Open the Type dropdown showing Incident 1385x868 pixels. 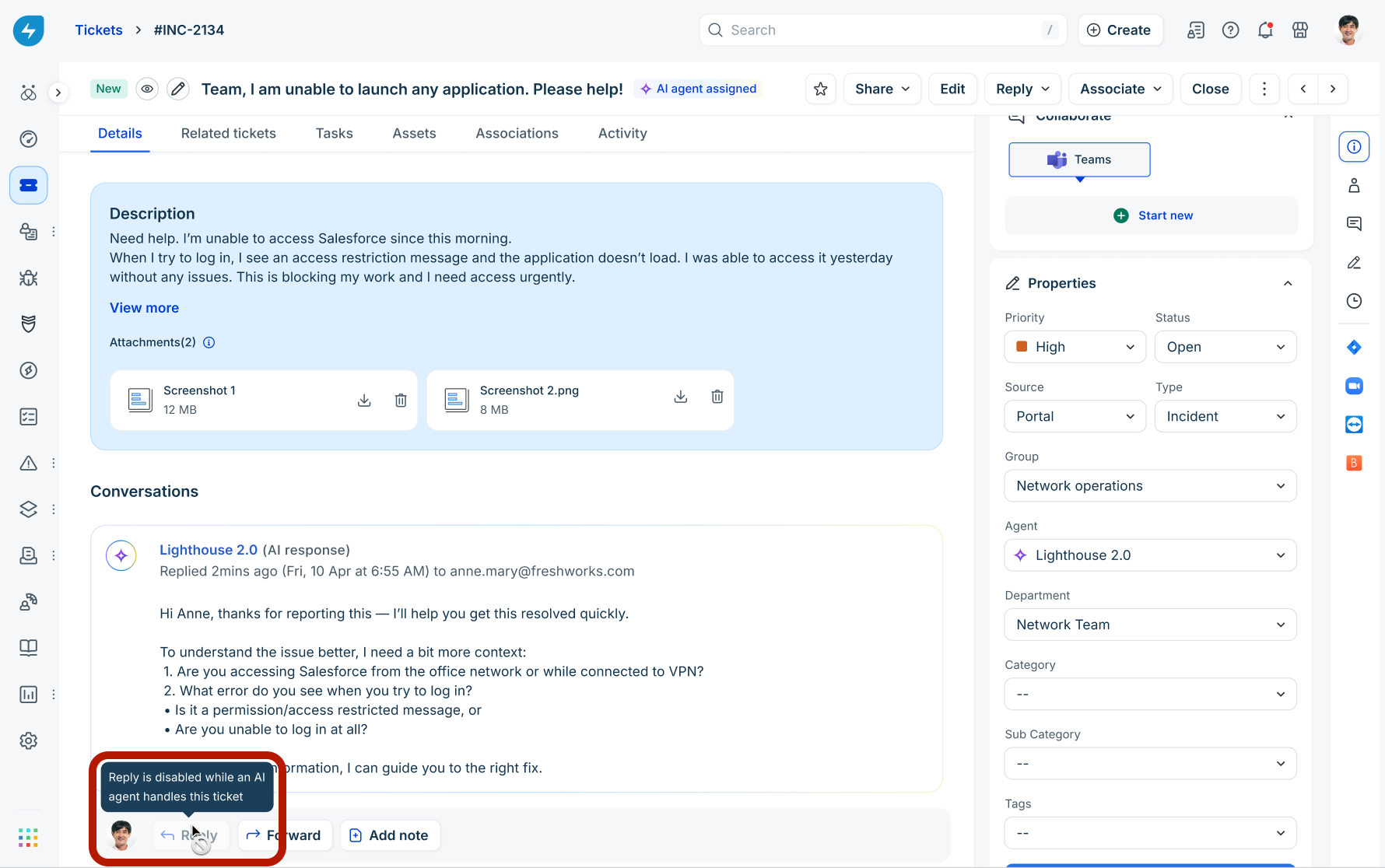[1226, 416]
